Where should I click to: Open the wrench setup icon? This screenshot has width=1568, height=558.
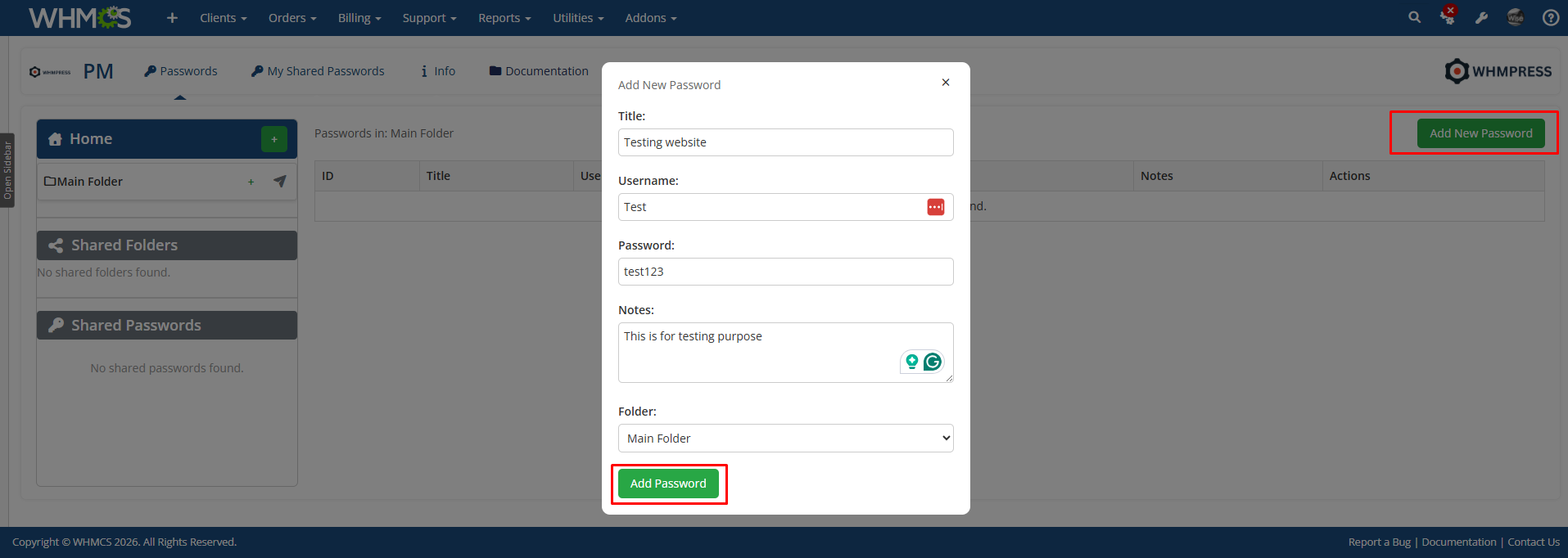tap(1481, 18)
